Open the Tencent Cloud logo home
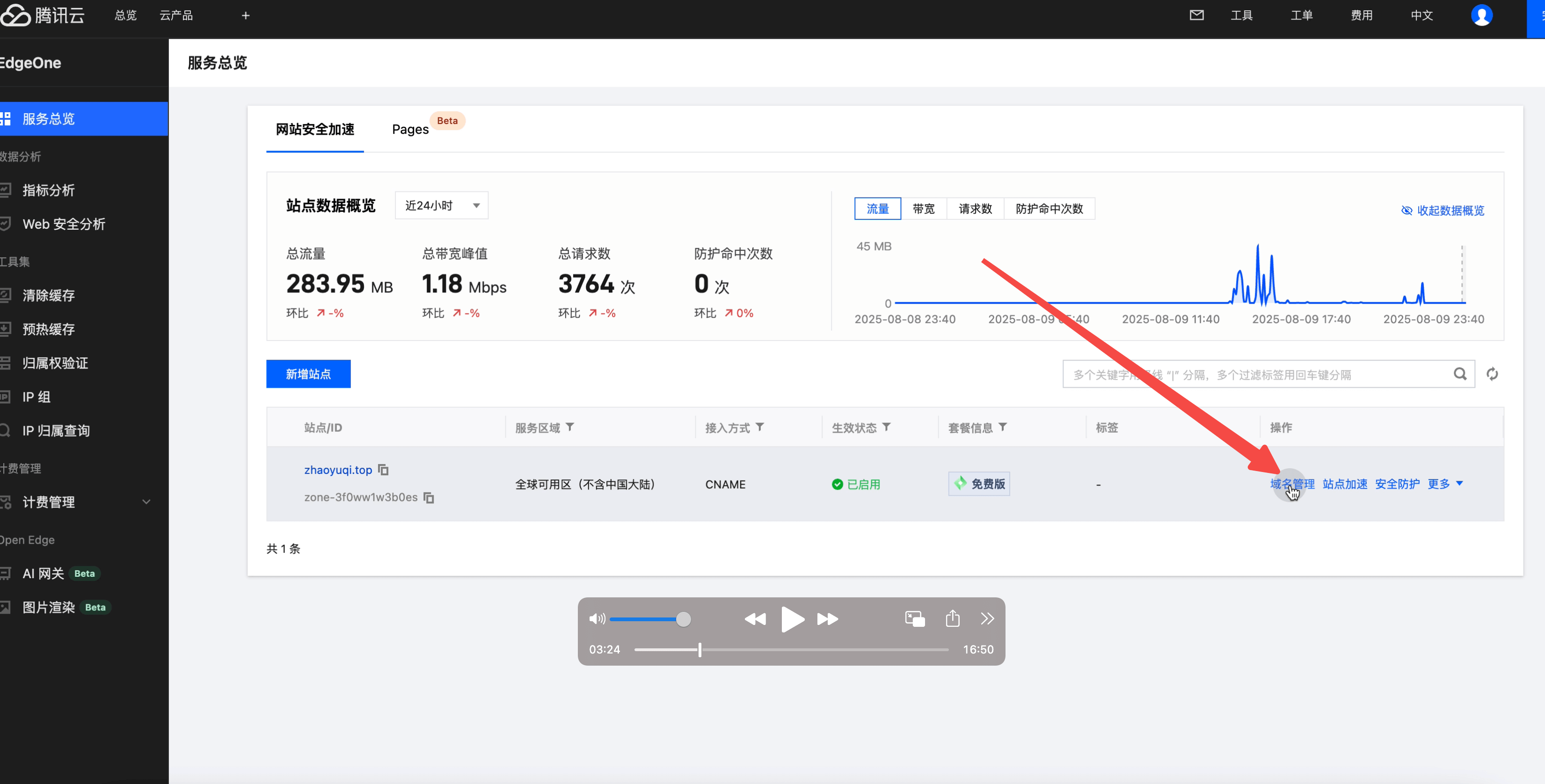The width and height of the screenshot is (1545, 784). tap(42, 15)
